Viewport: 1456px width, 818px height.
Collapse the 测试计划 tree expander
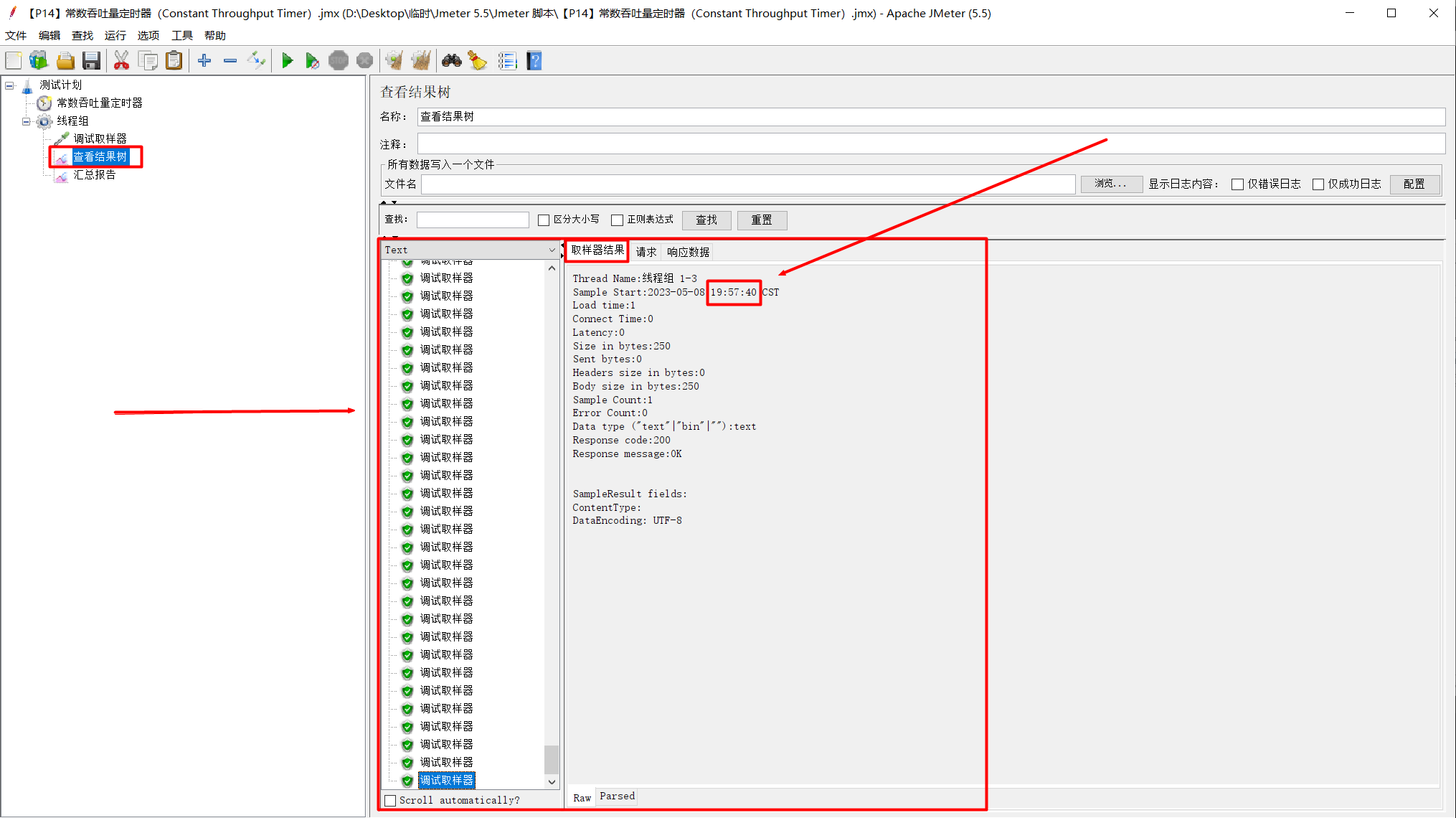coord(9,85)
